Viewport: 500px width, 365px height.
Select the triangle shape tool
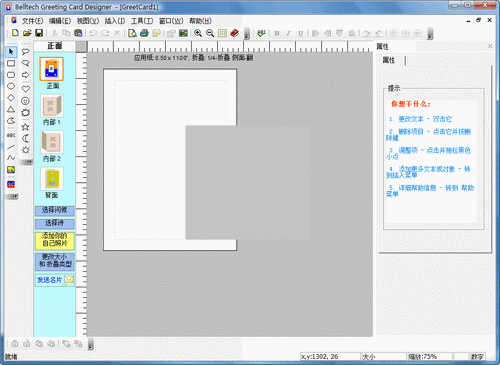11,109
